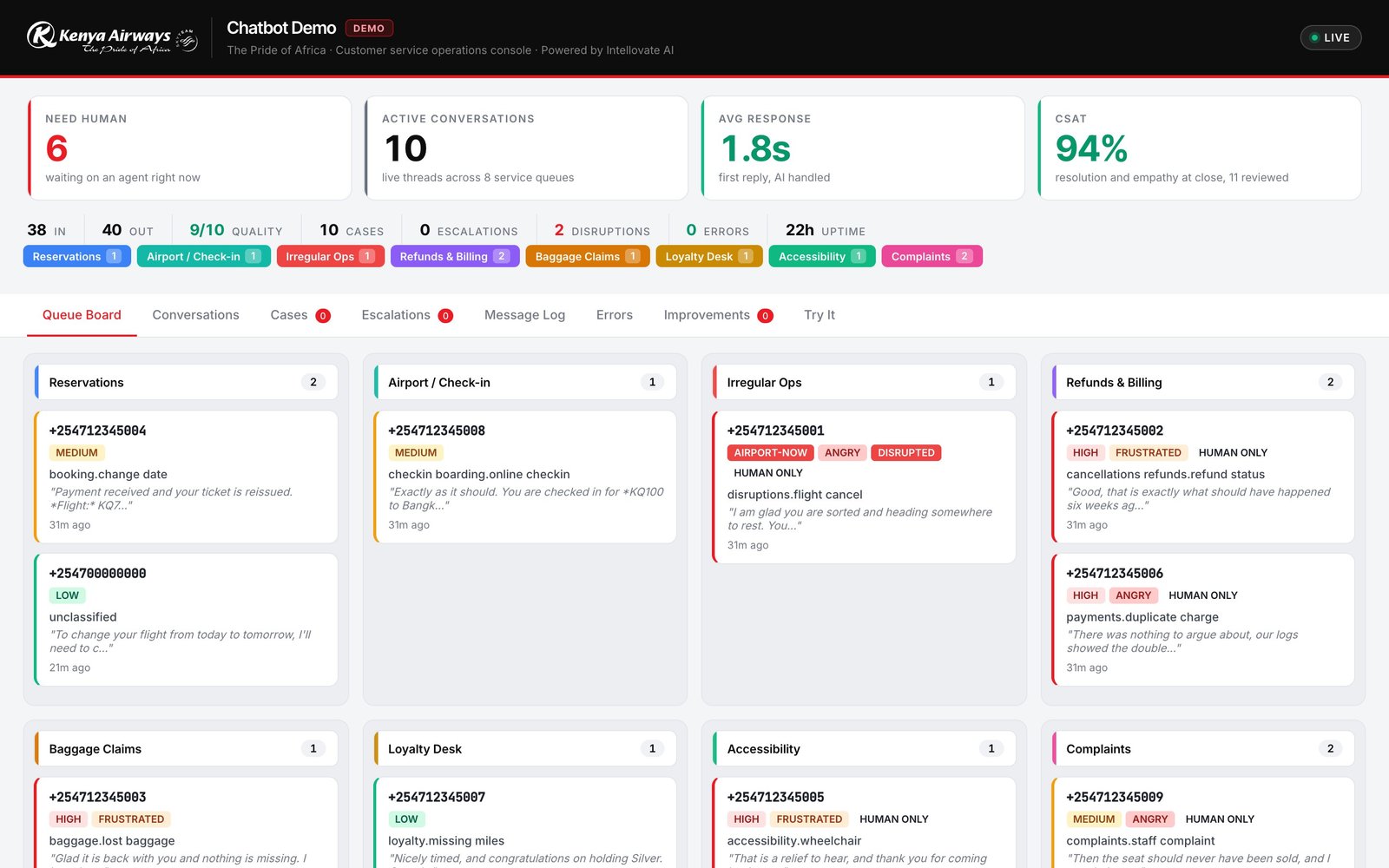Select the Try It tab

tap(819, 315)
